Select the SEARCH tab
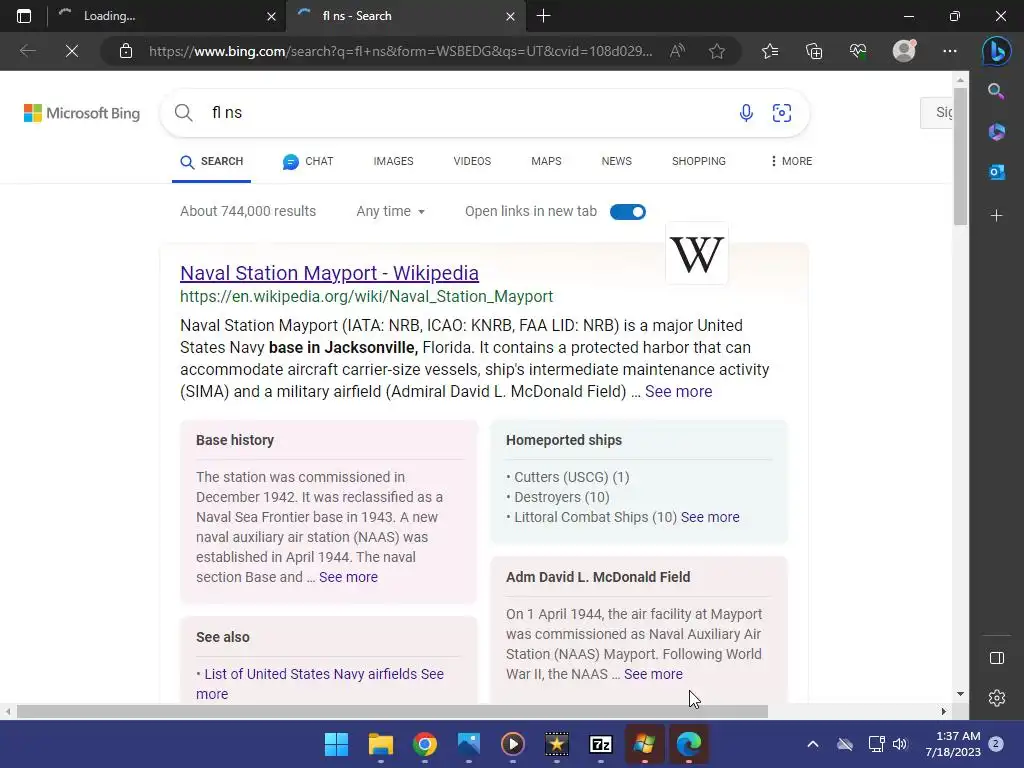The height and width of the screenshot is (768, 1024). pyautogui.click(x=212, y=161)
